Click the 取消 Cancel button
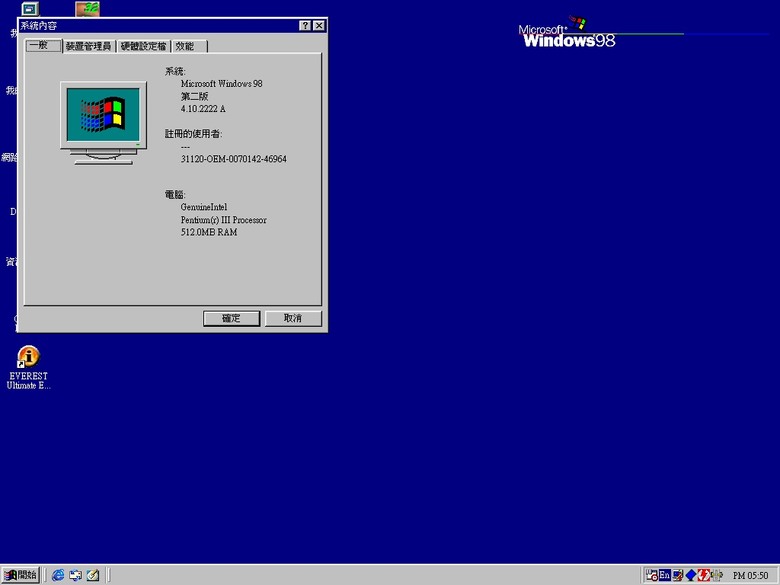The height and width of the screenshot is (585, 780). (293, 318)
